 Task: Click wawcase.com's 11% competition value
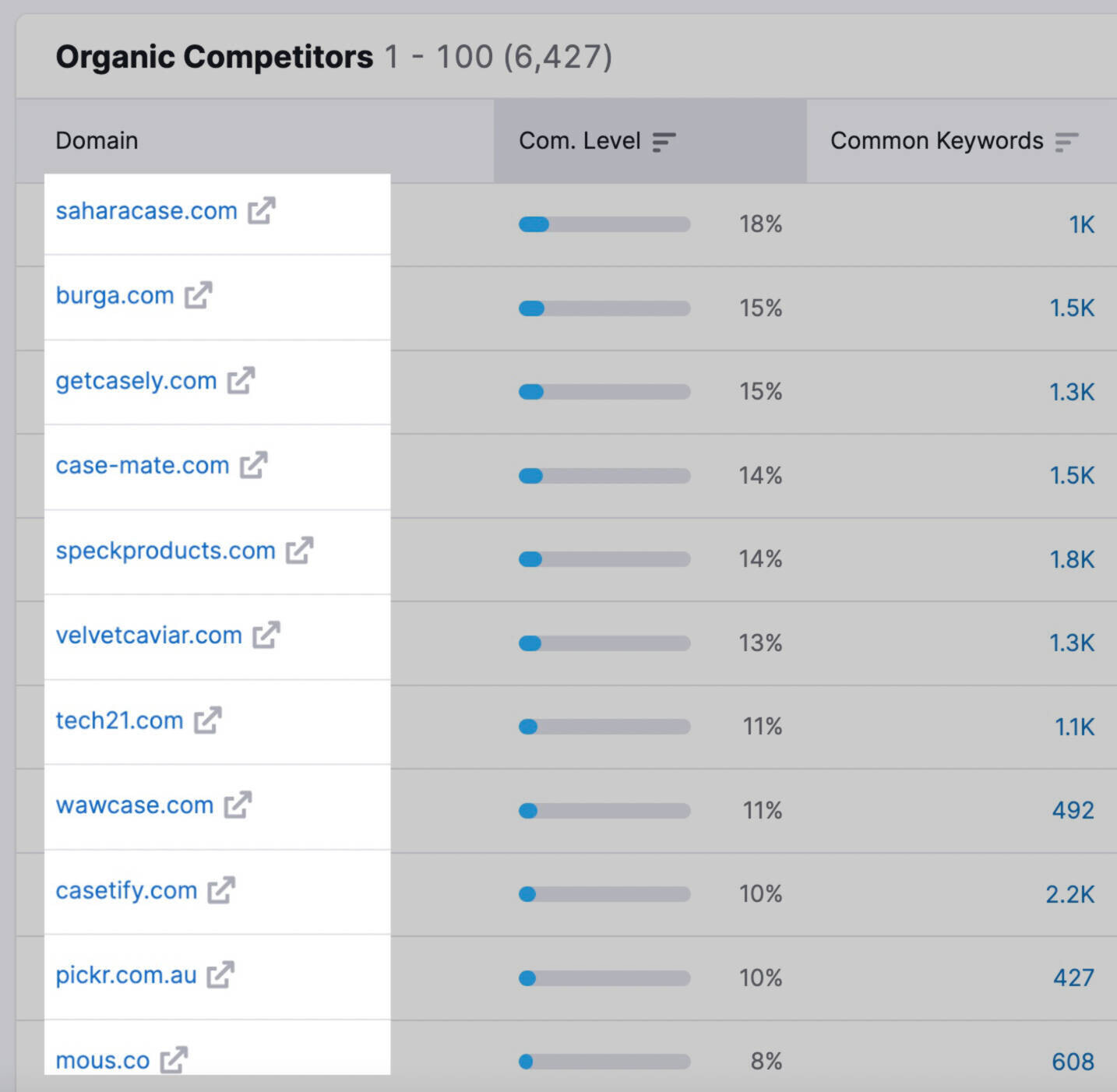(763, 810)
